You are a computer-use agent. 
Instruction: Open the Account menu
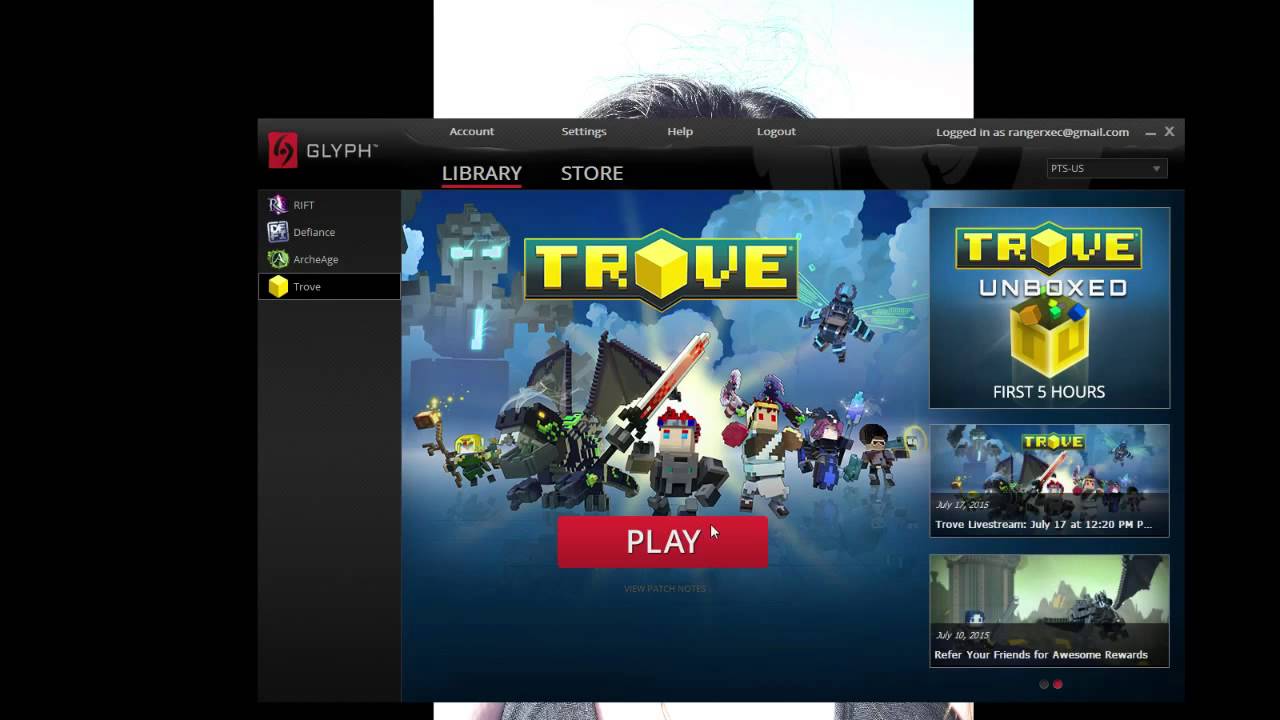(x=471, y=131)
